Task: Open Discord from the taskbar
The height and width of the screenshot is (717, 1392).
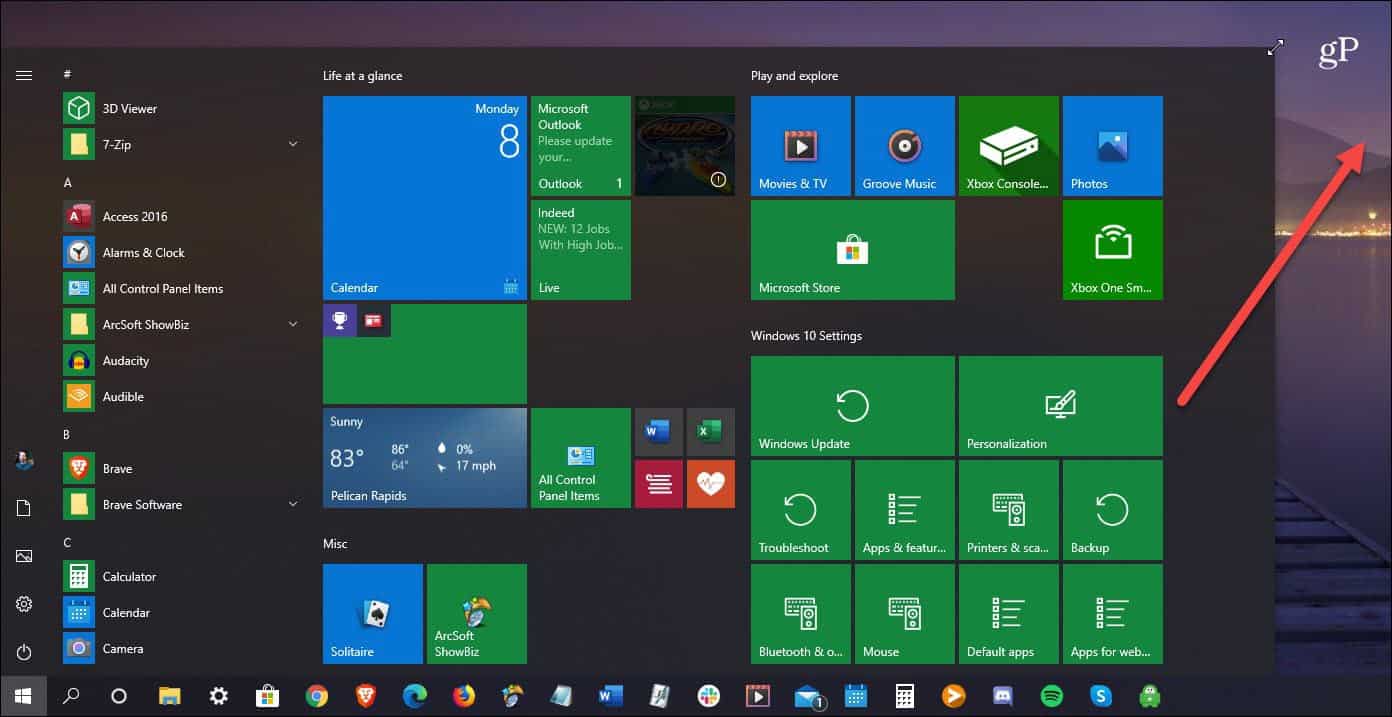Action: [x=1003, y=696]
